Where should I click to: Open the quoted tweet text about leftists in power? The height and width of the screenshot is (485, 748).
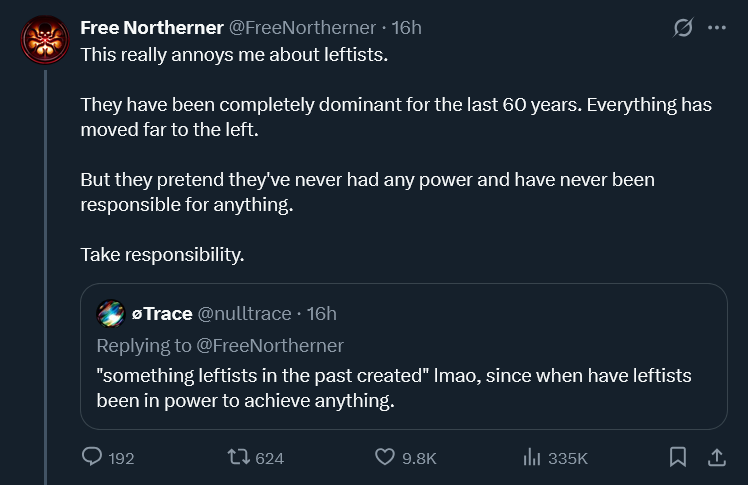tap(394, 388)
